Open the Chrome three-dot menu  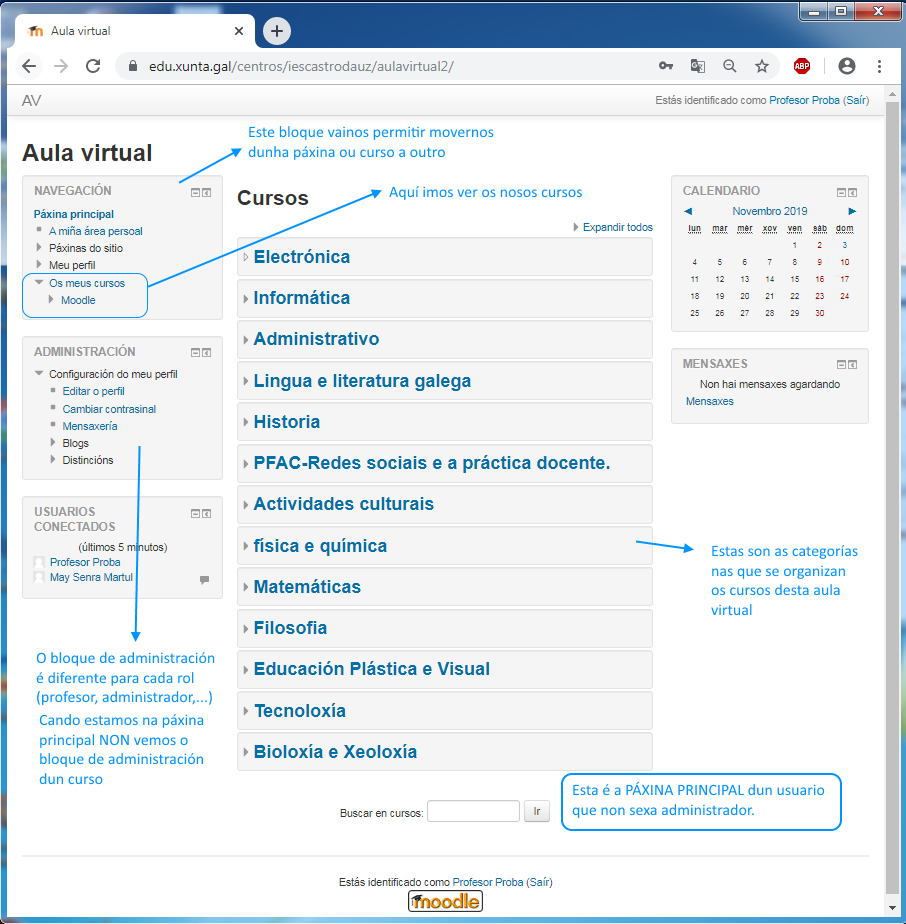(x=879, y=65)
